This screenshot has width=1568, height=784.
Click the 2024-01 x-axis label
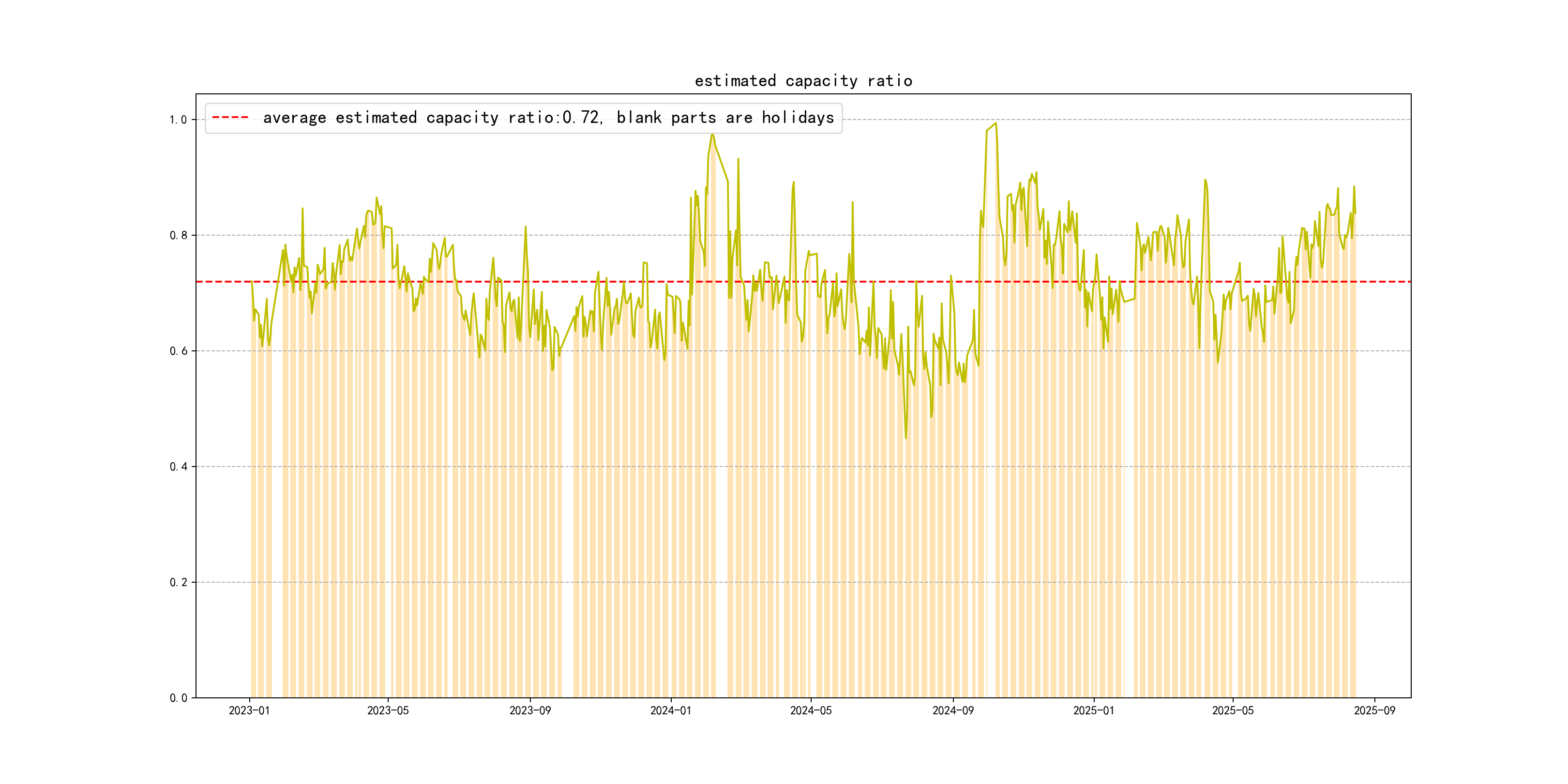point(670,710)
